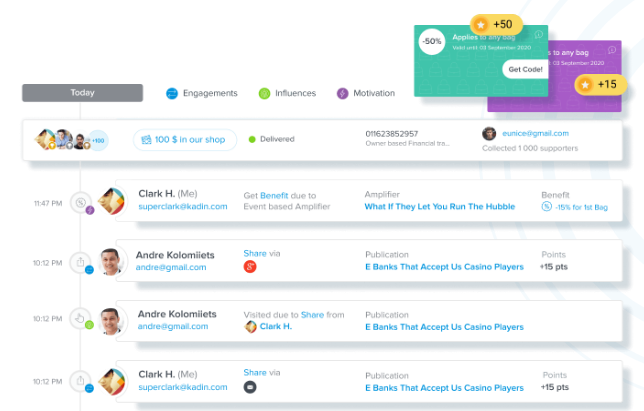Click the info icon on green coupon
Image resolution: width=644 pixels, height=411 pixels.
[539, 34]
